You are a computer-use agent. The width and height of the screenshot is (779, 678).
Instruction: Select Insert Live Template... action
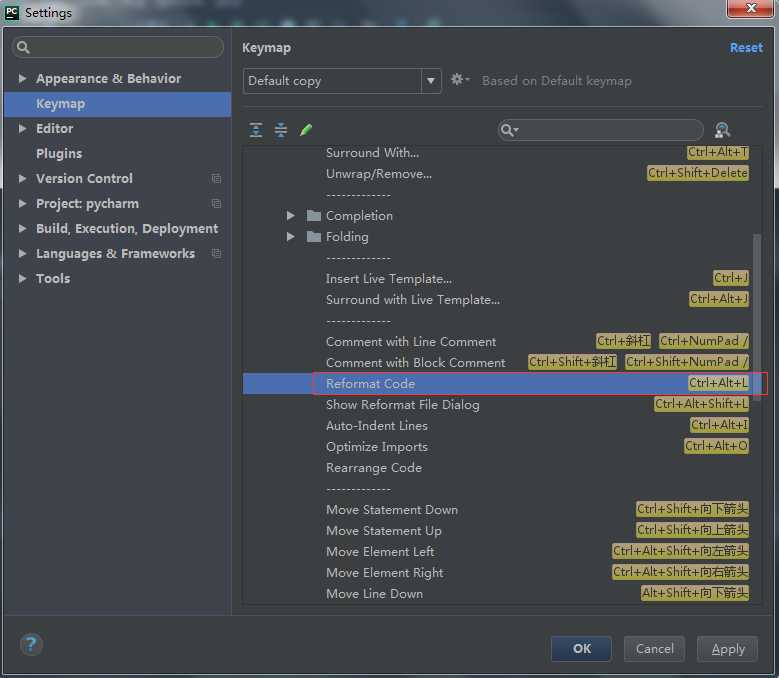389,279
